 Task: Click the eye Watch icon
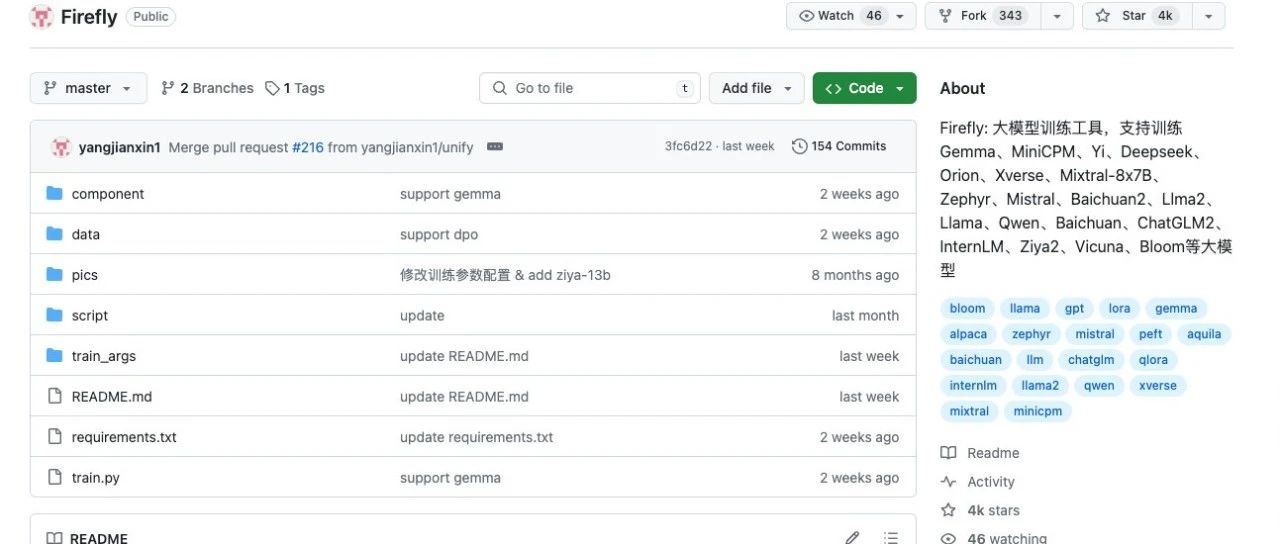coord(806,16)
